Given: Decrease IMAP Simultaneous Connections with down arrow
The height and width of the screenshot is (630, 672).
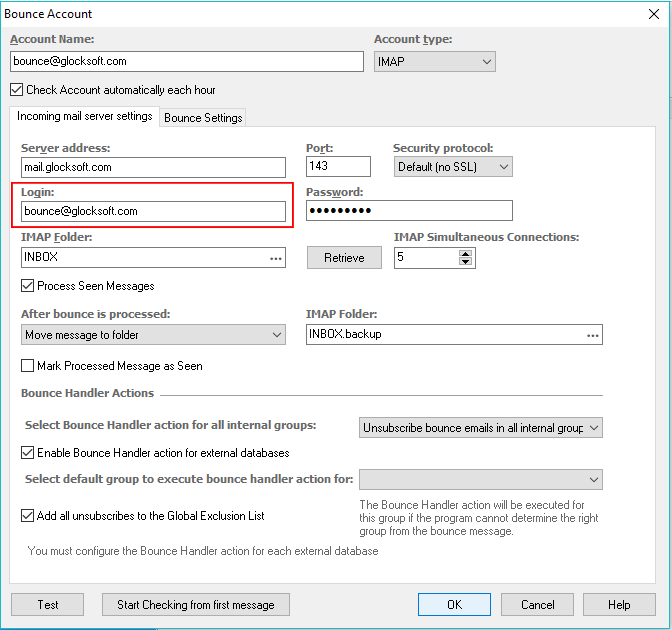Looking at the screenshot, I should click(x=465, y=261).
